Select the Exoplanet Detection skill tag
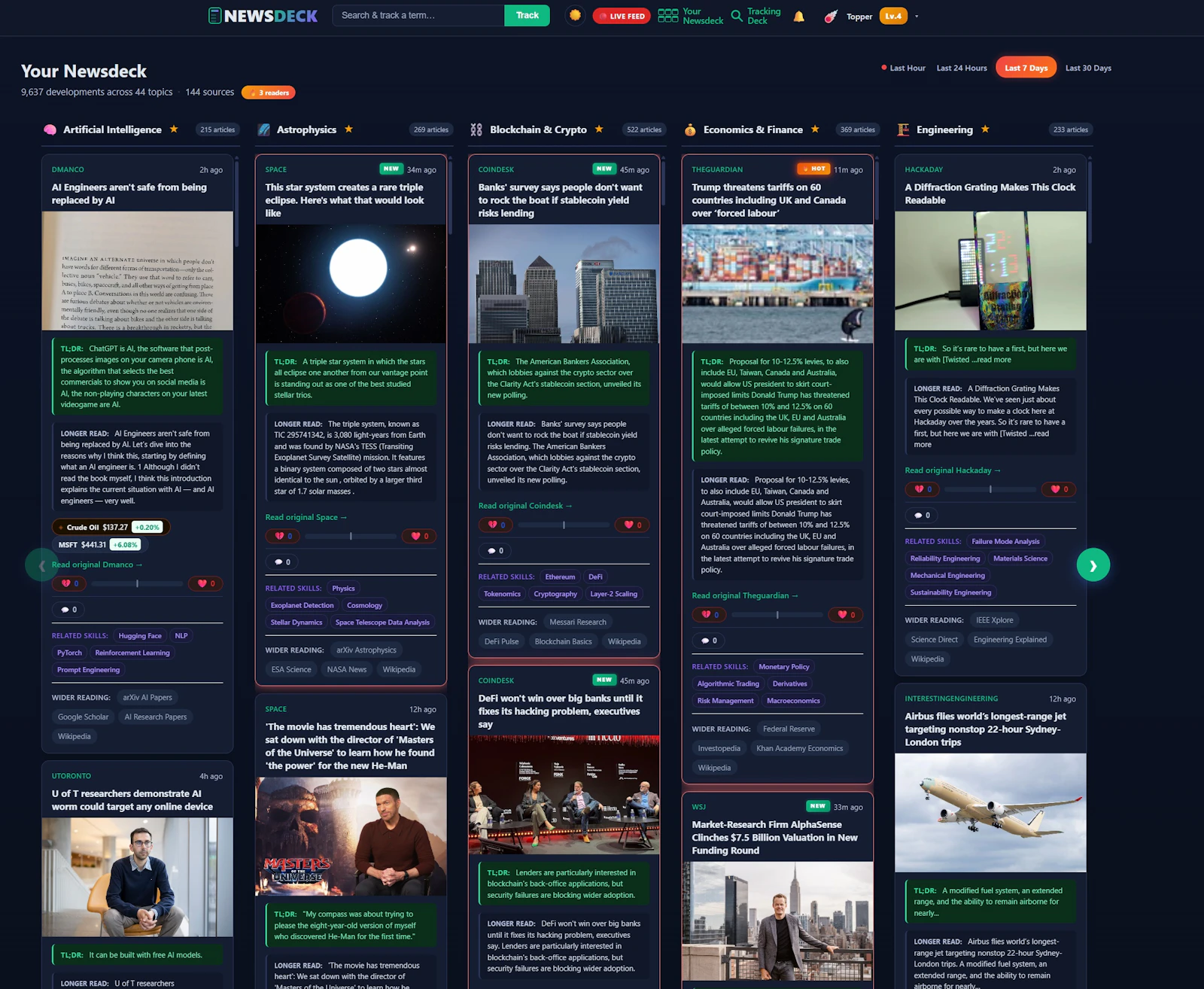1204x989 pixels. tap(302, 605)
